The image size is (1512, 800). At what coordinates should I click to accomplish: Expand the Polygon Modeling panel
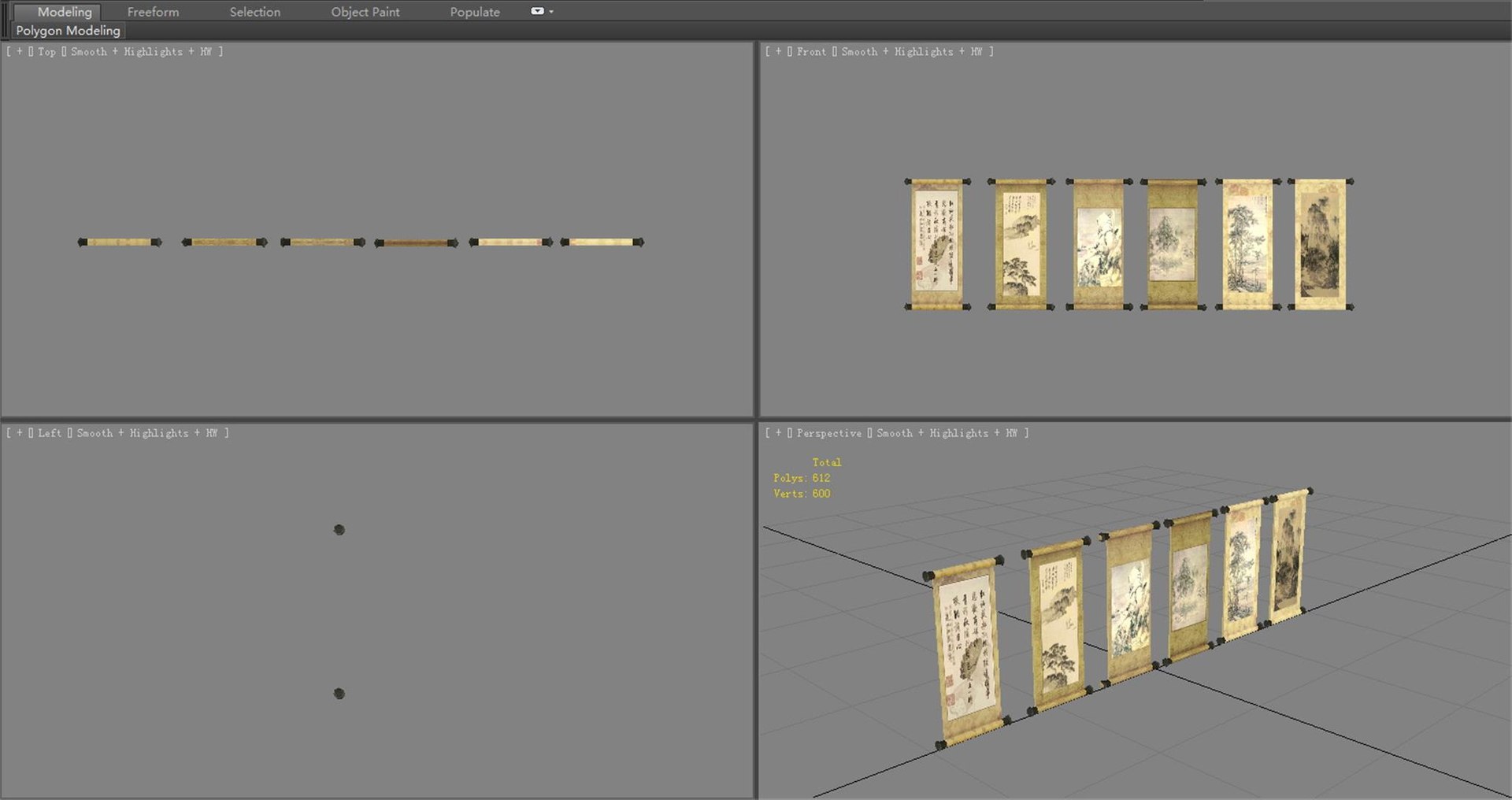pyautogui.click(x=69, y=31)
